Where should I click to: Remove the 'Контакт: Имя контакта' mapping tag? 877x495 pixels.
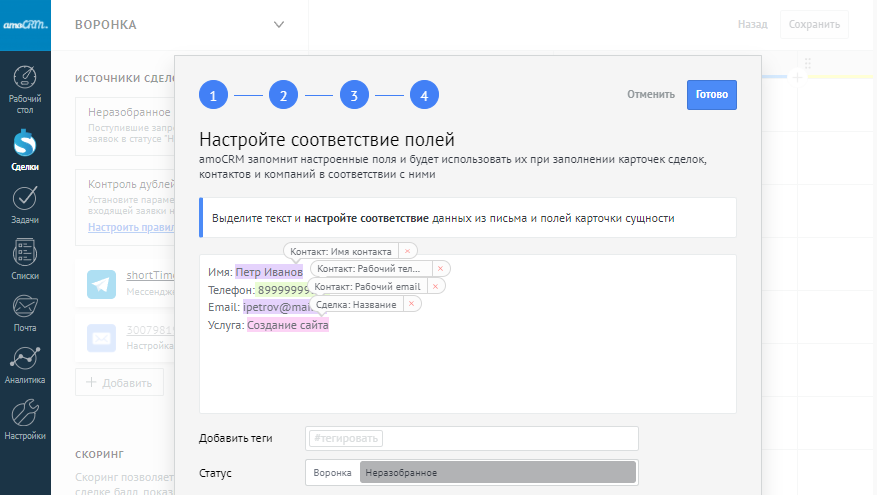pos(408,251)
